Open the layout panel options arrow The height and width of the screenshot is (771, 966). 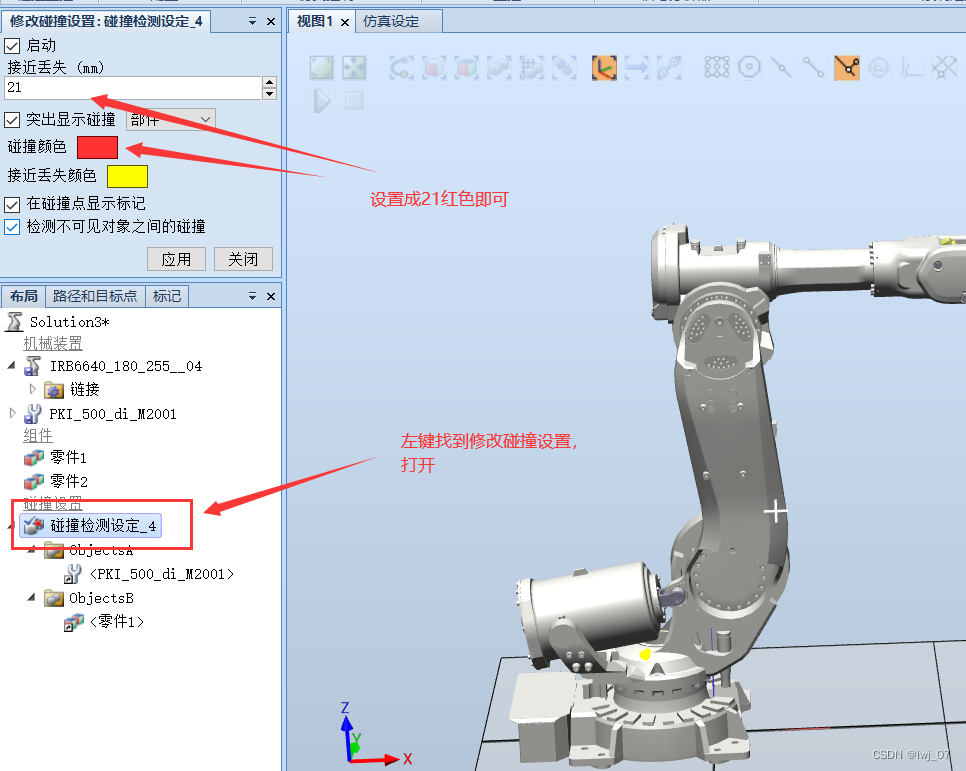(252, 296)
